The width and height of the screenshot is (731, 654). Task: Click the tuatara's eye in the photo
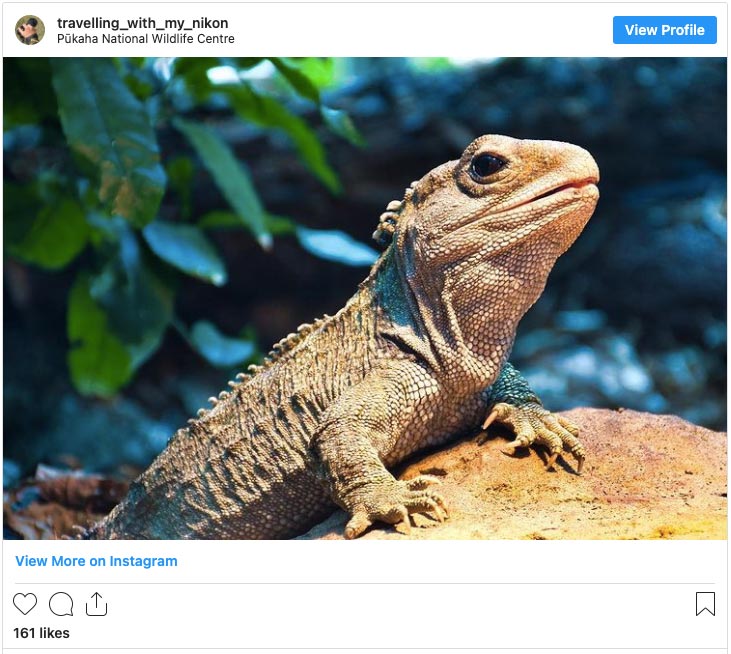click(486, 165)
